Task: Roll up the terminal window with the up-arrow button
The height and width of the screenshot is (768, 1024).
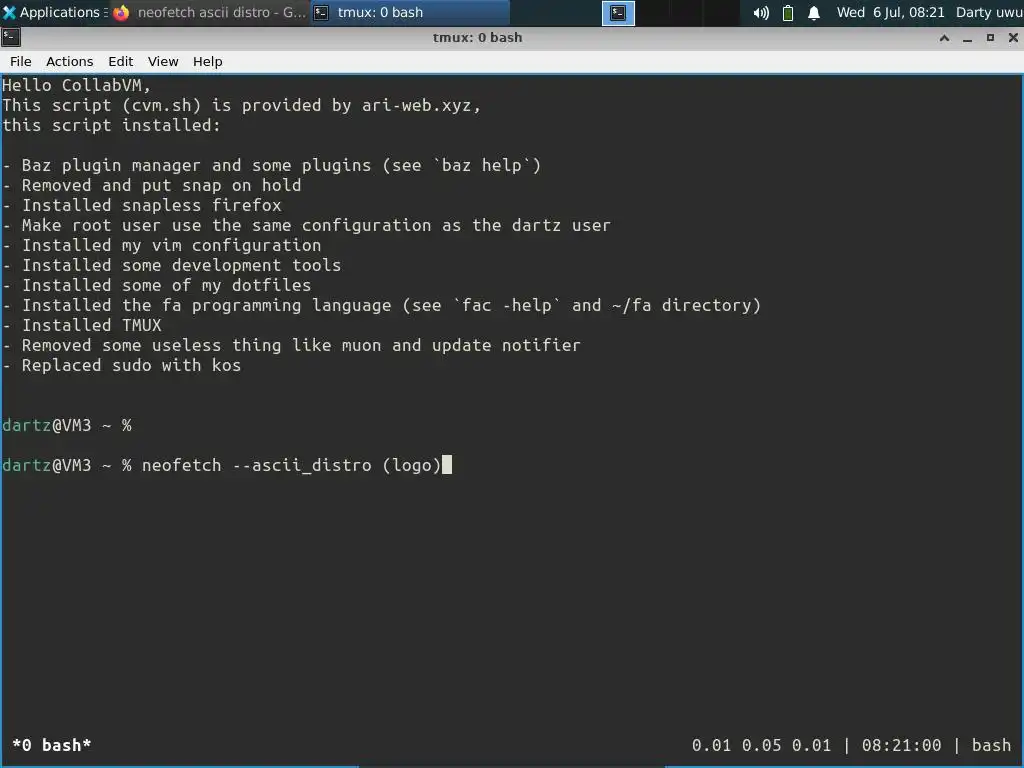Action: coord(944,38)
